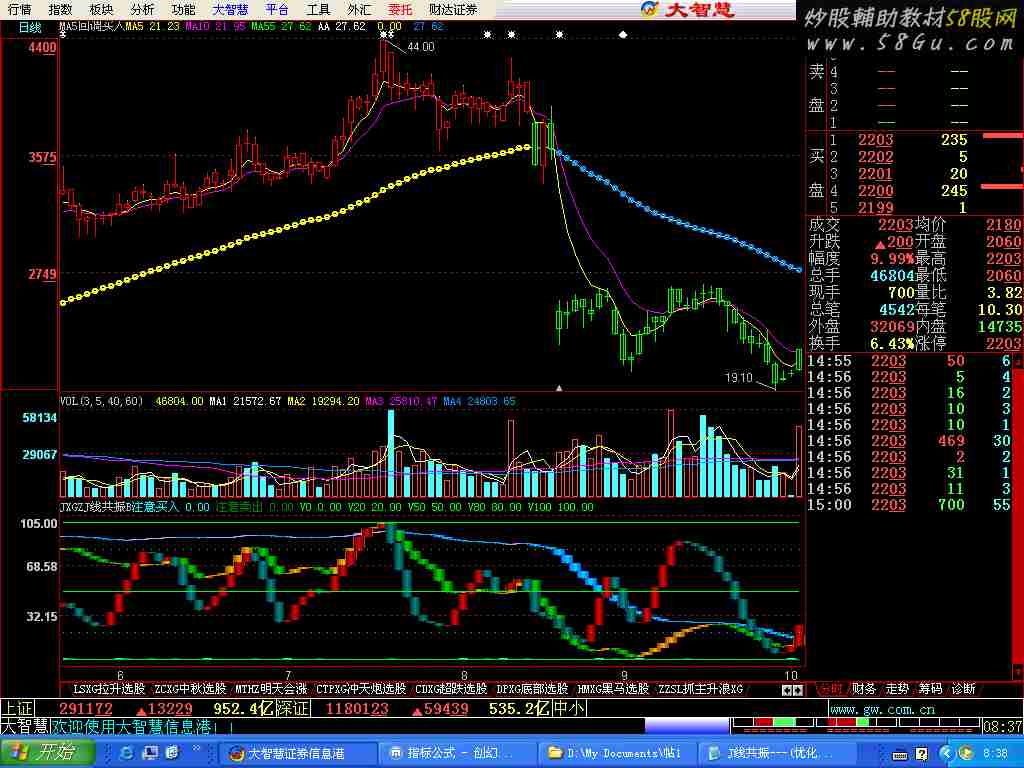Open the 外汇 menu
Screen dimensions: 1024x768
coord(359,9)
